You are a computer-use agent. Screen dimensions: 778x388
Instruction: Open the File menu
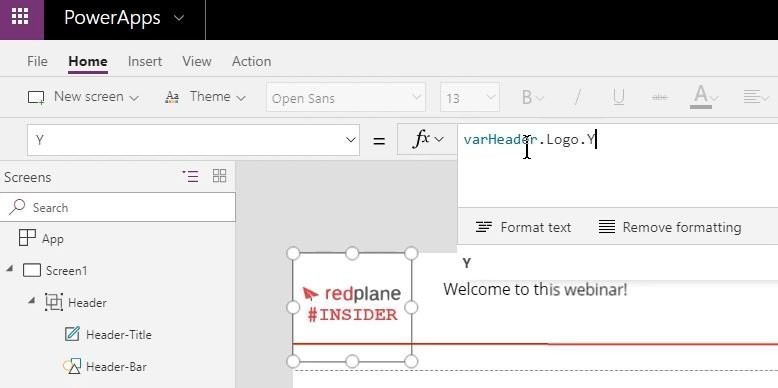click(37, 62)
